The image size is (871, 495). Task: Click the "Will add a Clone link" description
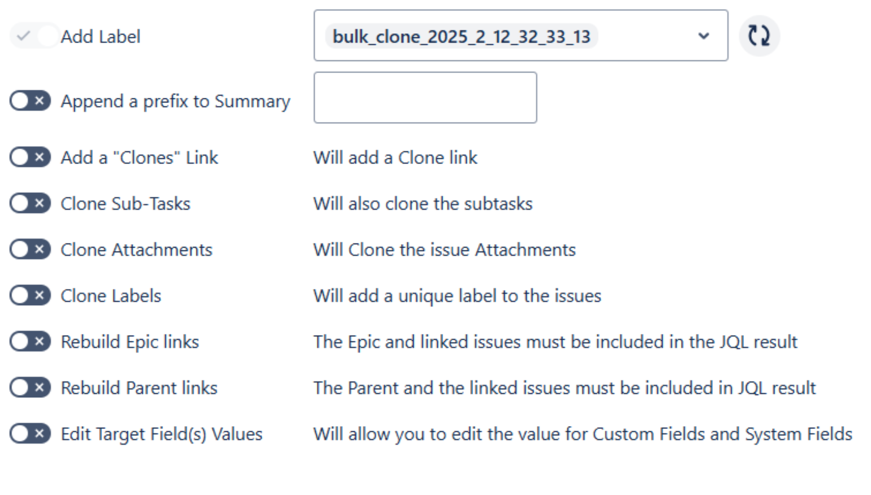point(395,157)
